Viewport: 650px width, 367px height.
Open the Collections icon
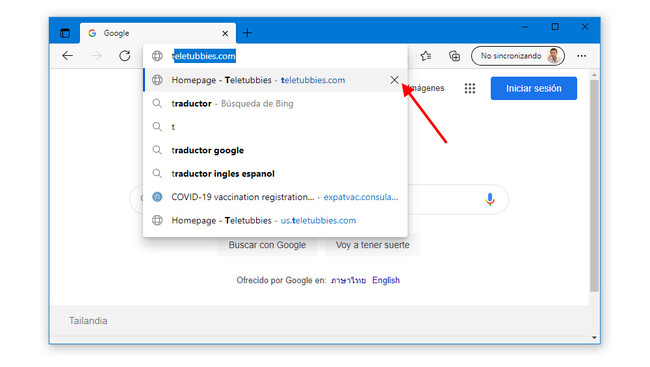tap(454, 56)
